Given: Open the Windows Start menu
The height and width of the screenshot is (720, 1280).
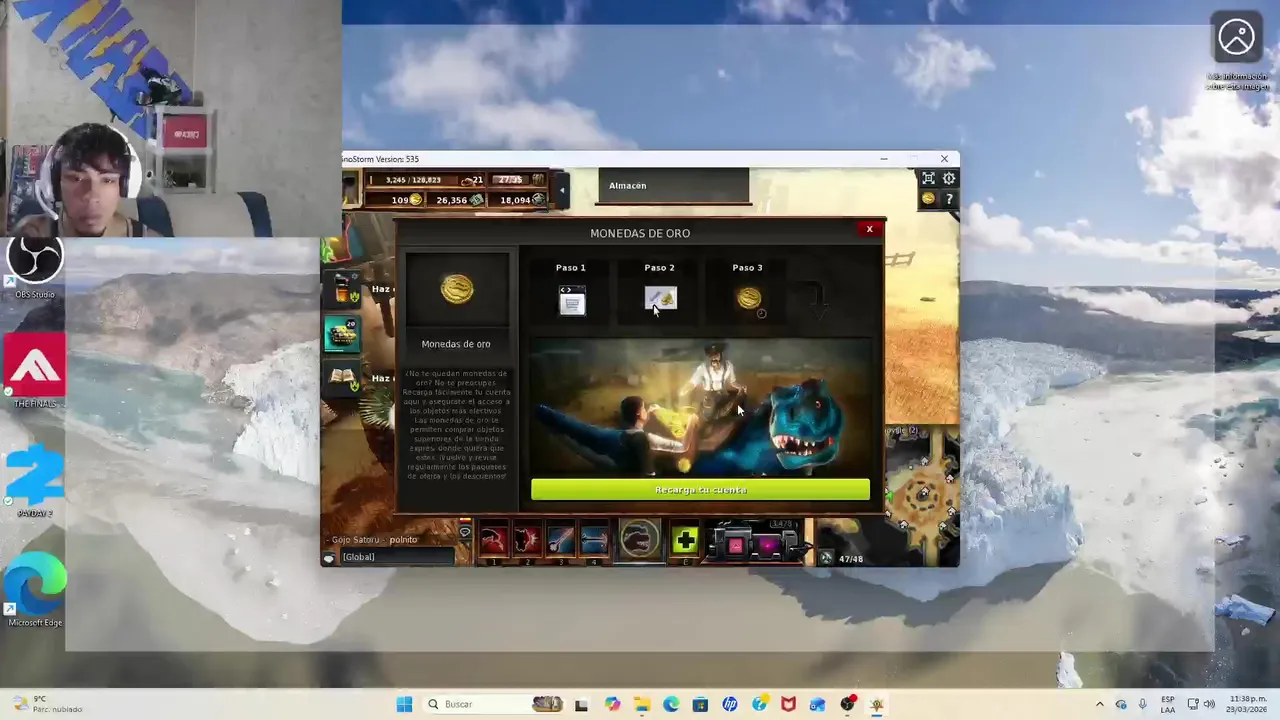Looking at the screenshot, I should coord(404,704).
